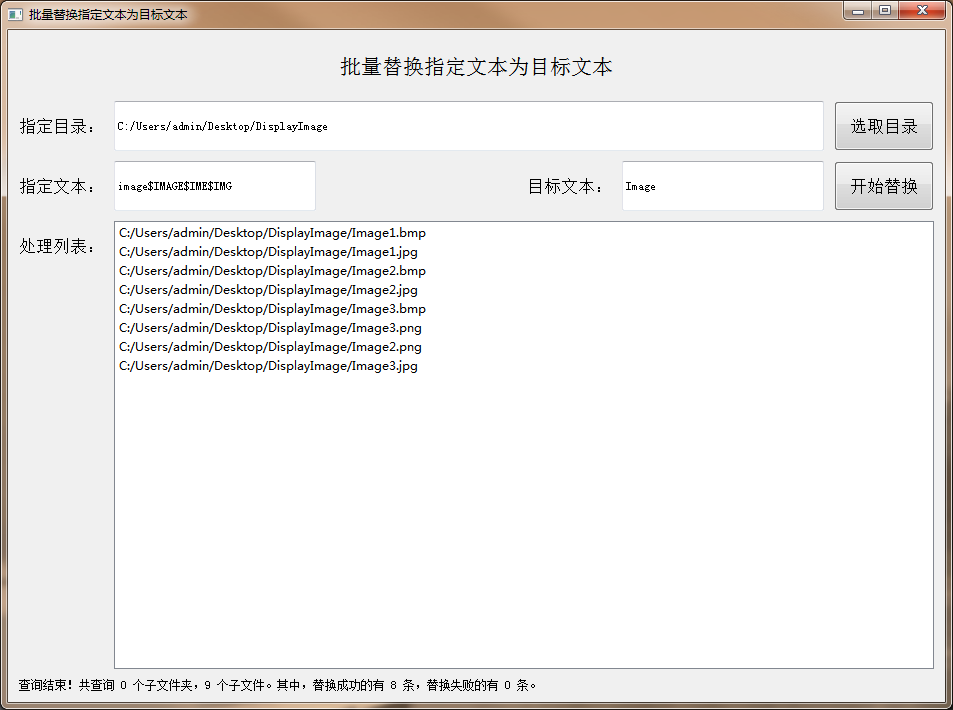Image resolution: width=953 pixels, height=710 pixels.
Task: Click the application icon in the title bar
Action: (x=13, y=11)
